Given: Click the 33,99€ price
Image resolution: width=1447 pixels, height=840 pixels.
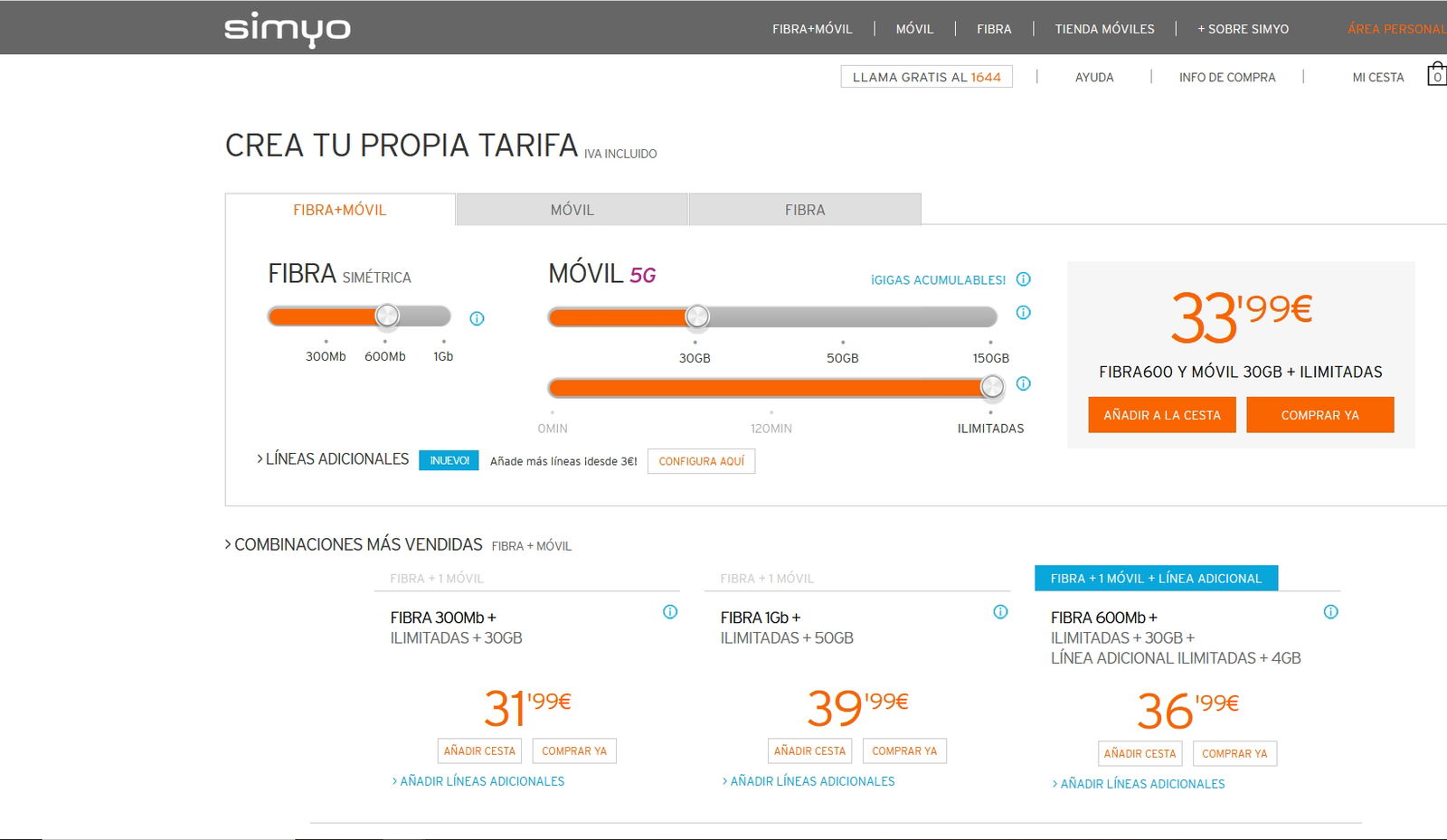Looking at the screenshot, I should tap(1241, 317).
